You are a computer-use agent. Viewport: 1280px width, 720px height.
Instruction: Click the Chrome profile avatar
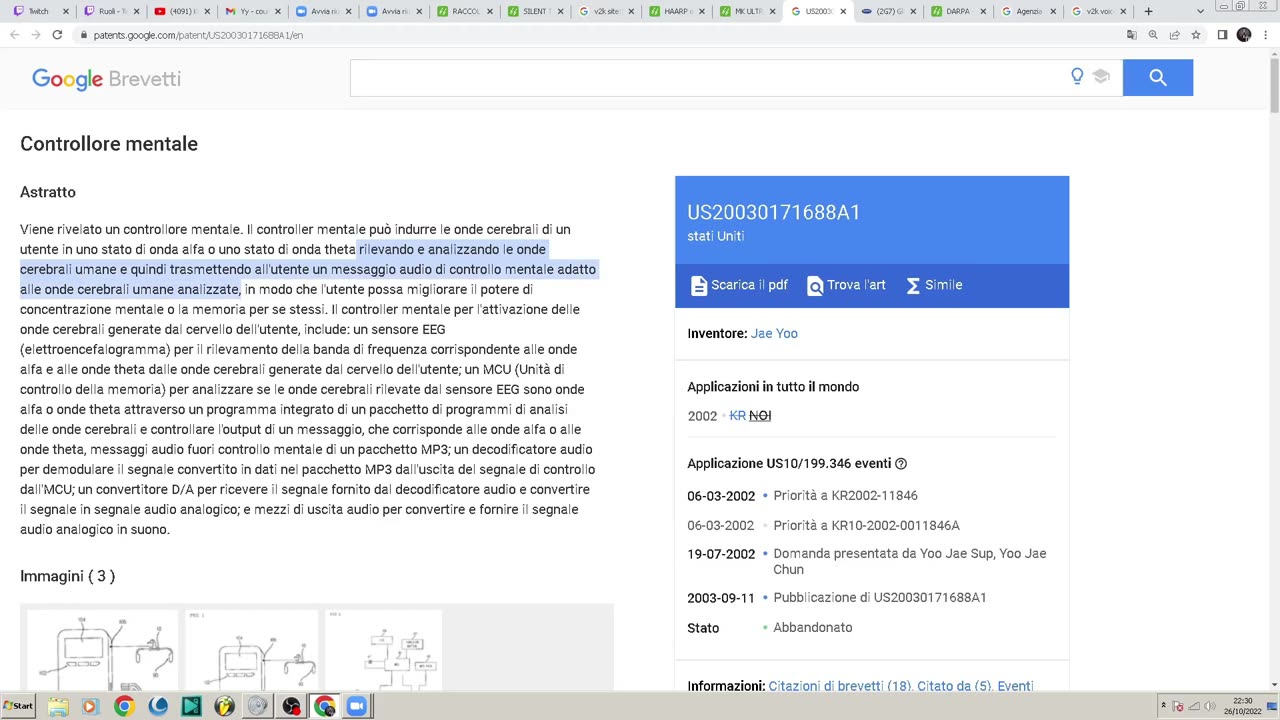click(1244, 35)
